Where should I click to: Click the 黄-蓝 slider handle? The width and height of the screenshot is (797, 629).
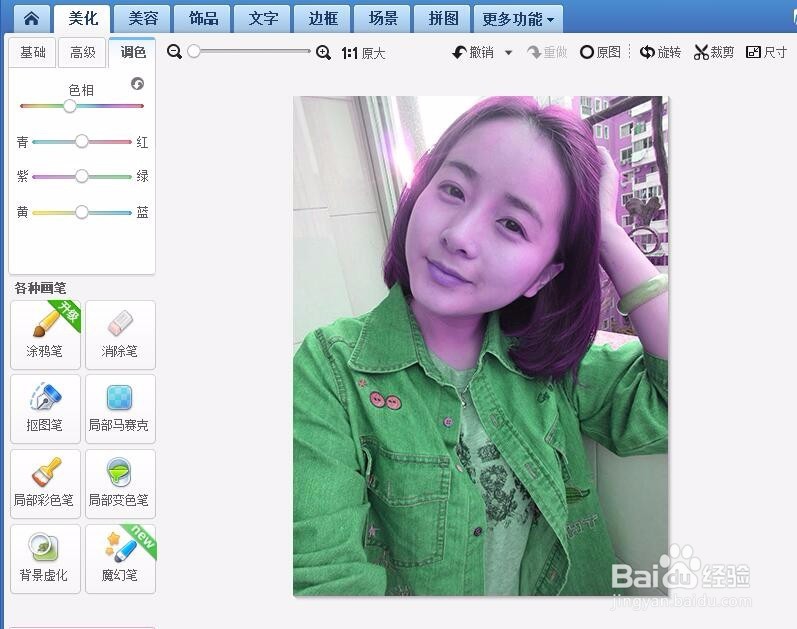tap(82, 212)
